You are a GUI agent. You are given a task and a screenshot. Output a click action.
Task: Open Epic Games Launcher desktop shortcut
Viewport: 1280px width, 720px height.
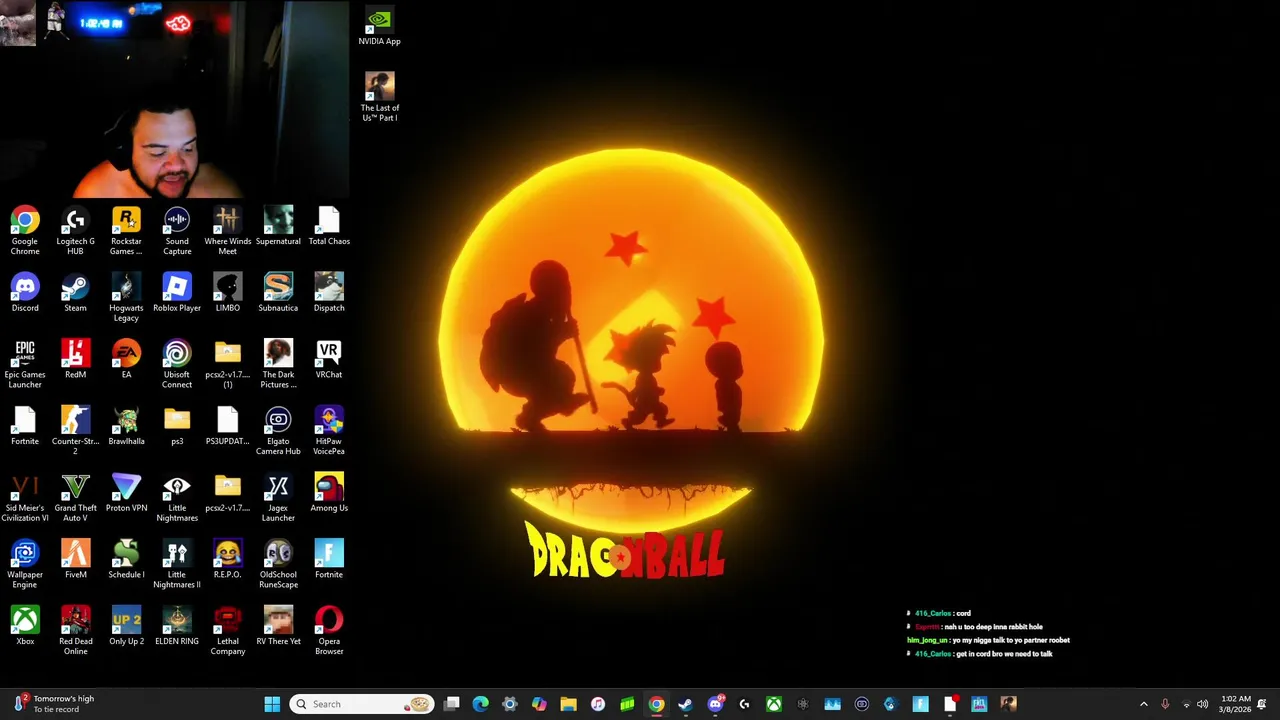tap(25, 365)
